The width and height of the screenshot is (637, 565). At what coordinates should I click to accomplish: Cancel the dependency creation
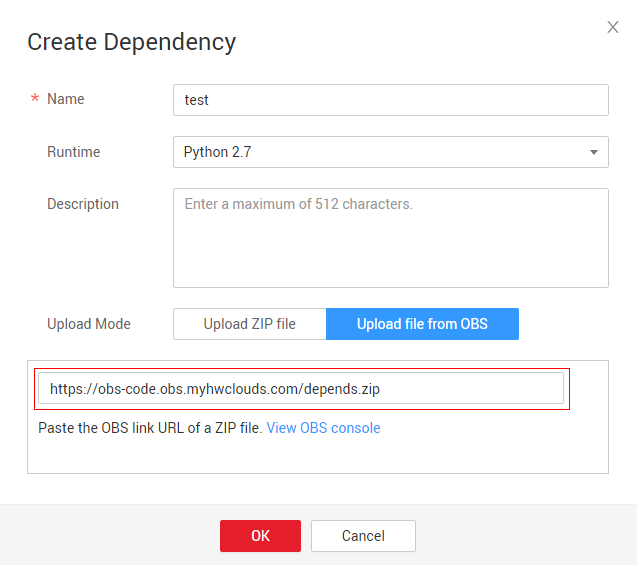[x=363, y=536]
